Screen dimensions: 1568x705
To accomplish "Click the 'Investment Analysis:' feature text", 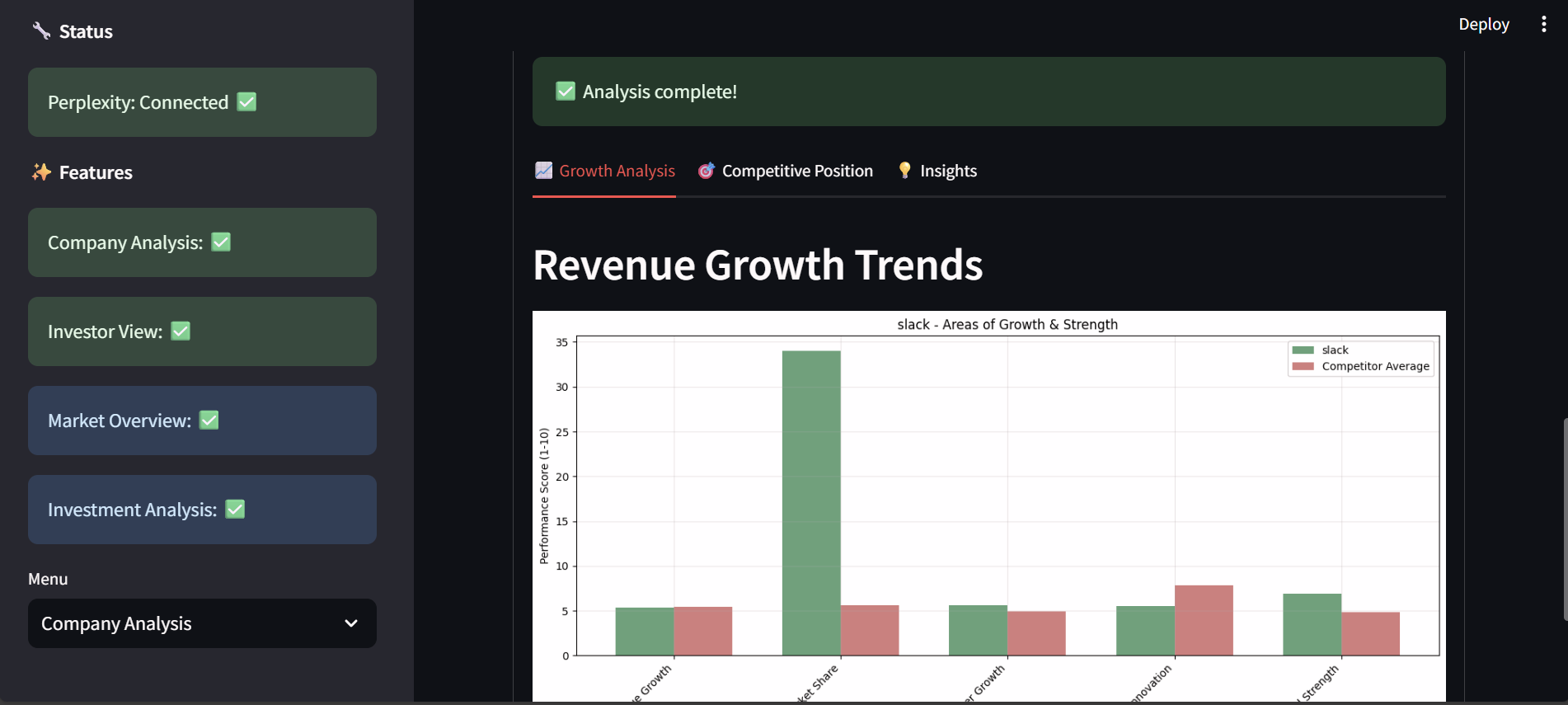I will click(132, 510).
